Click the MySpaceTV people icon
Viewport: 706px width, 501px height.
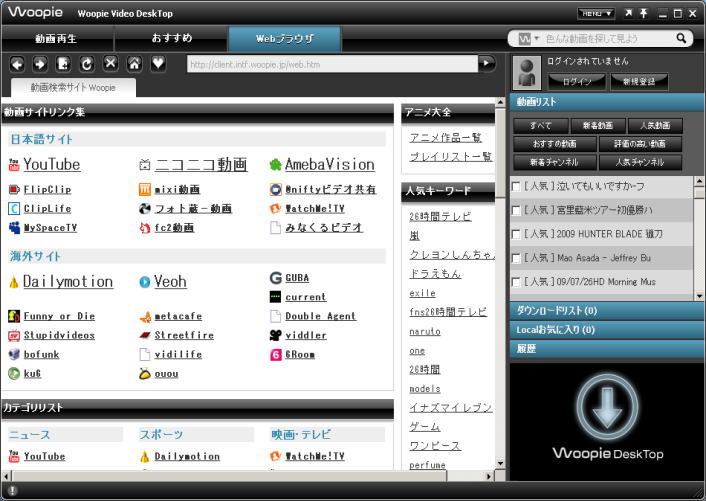click(14, 228)
